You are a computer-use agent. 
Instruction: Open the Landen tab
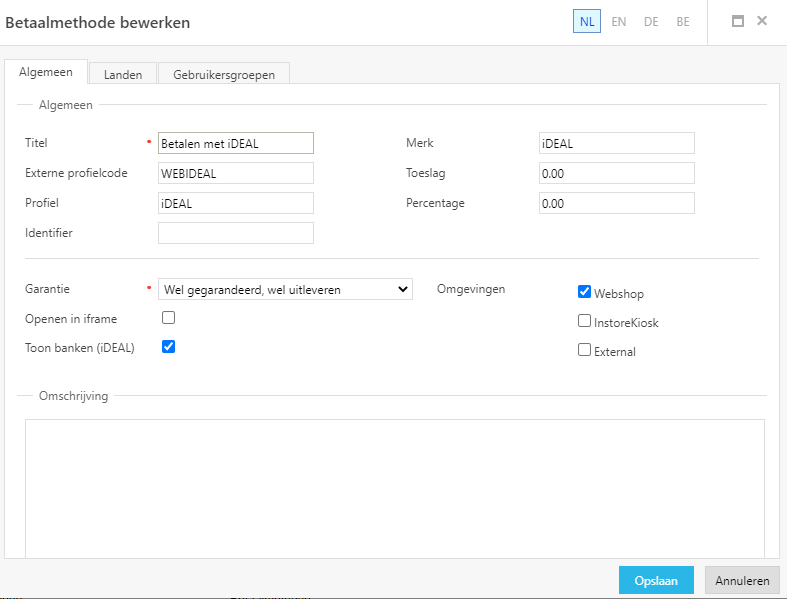click(123, 75)
